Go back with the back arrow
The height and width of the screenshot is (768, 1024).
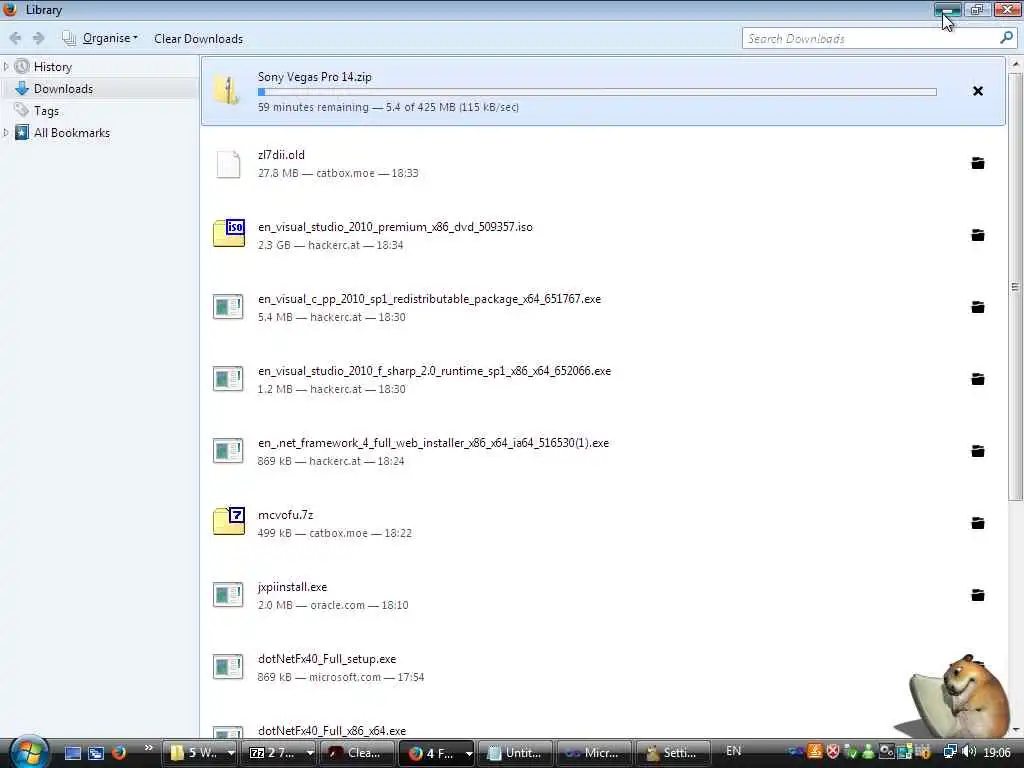tap(15, 39)
